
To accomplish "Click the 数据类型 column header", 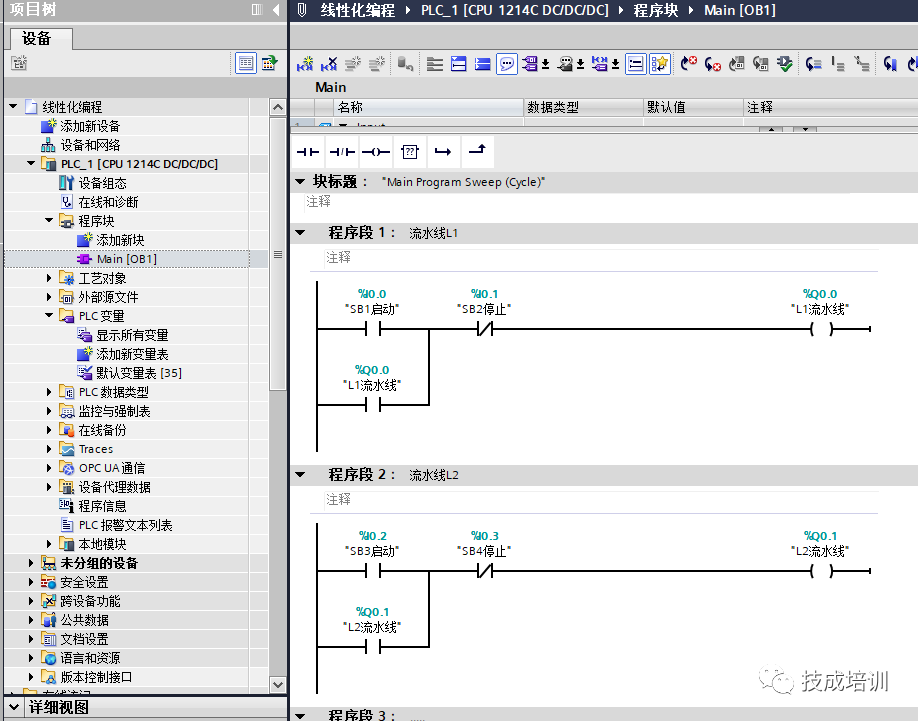I will [584, 107].
